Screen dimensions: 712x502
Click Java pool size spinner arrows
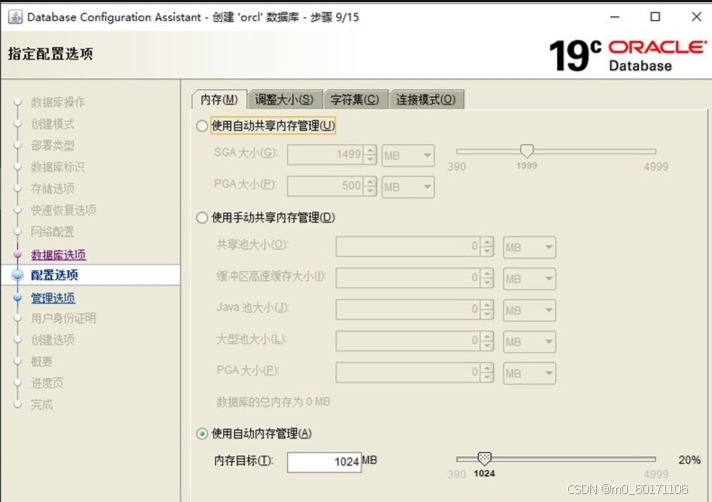pyautogui.click(x=487, y=310)
